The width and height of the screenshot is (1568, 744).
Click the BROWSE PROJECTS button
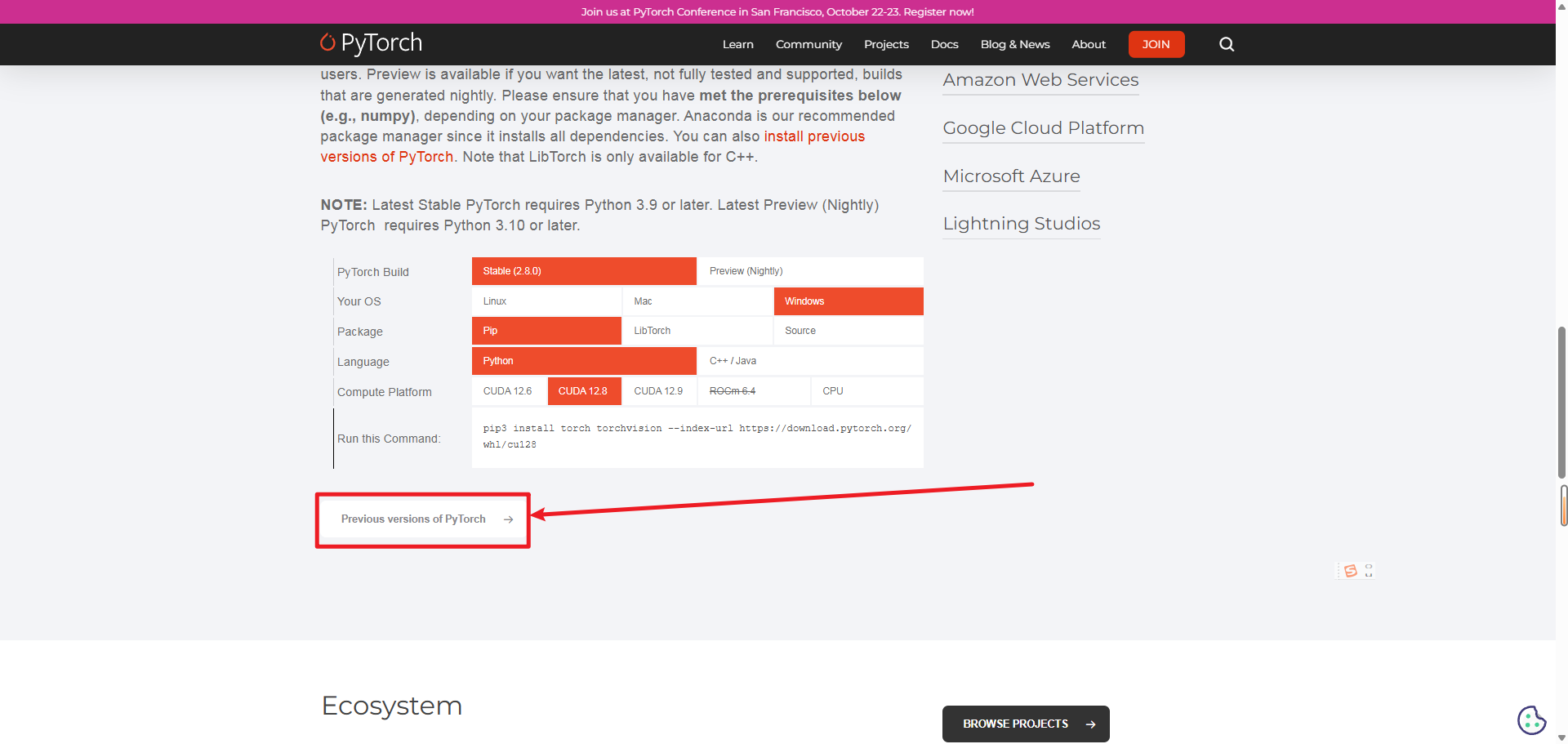pos(1026,724)
